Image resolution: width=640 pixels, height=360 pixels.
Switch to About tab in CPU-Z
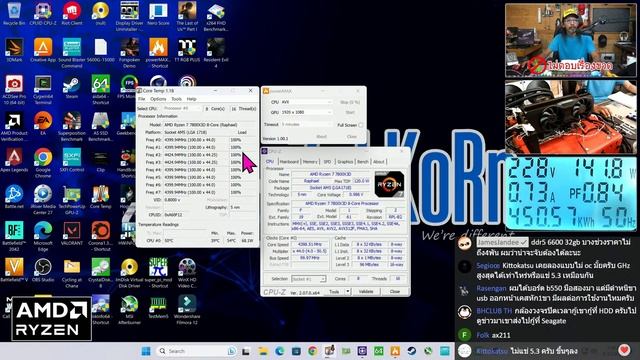(379, 162)
